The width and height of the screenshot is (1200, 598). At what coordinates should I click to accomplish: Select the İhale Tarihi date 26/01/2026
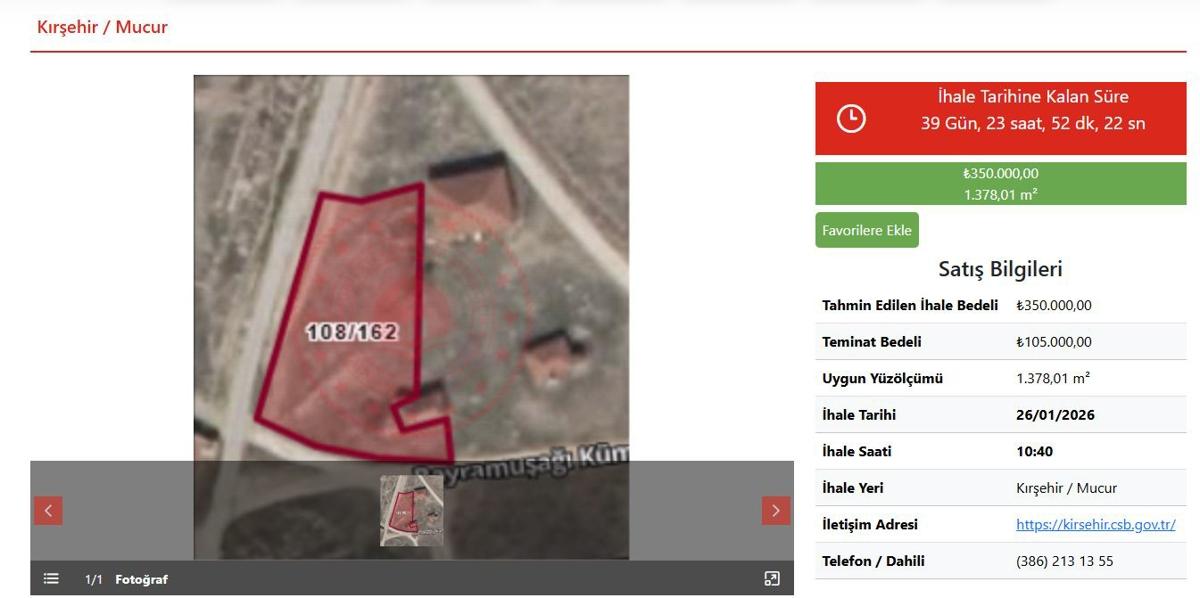[1055, 415]
